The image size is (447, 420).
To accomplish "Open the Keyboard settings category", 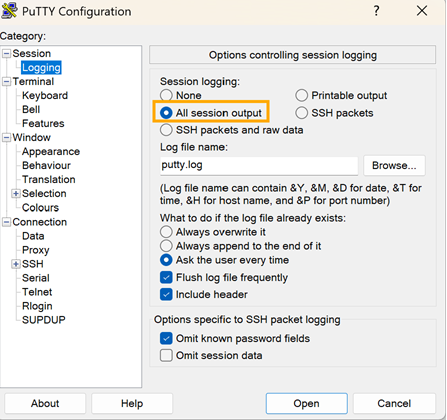I will coord(45,96).
